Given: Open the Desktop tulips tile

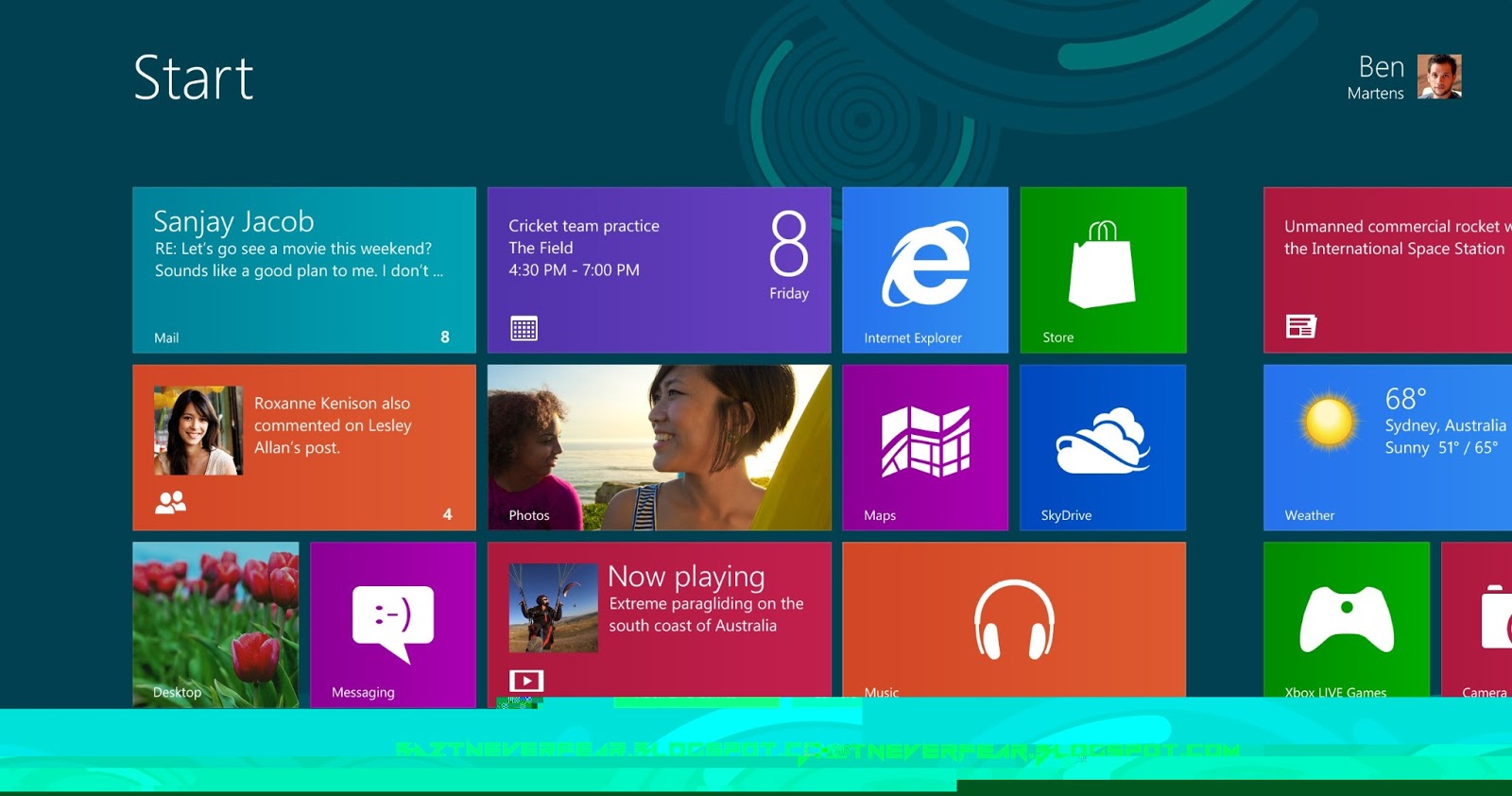Looking at the screenshot, I should click(x=215, y=625).
